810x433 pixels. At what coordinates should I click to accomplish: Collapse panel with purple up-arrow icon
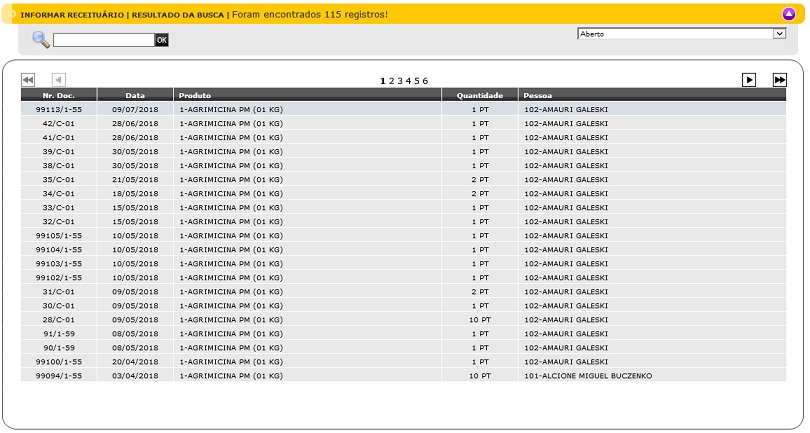pos(789,14)
